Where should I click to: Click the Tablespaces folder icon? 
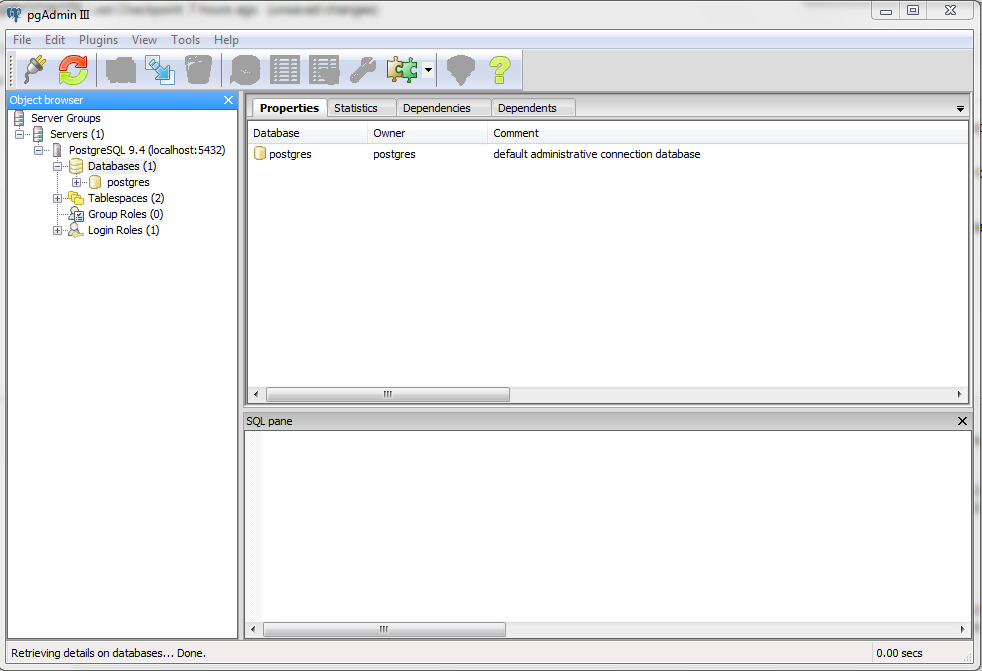[76, 198]
